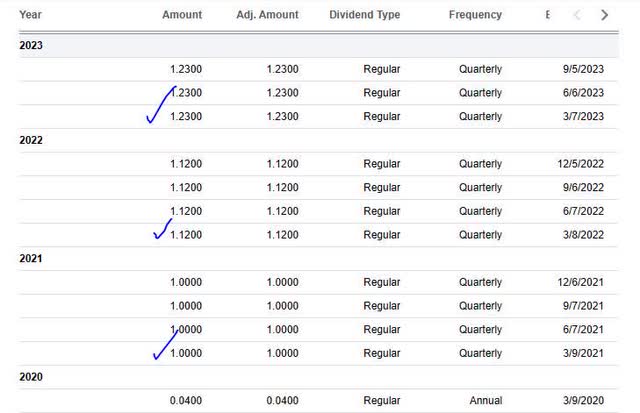This screenshot has width=640, height=413.
Task: Click the 12/6/2021 date cell
Action: click(580, 282)
